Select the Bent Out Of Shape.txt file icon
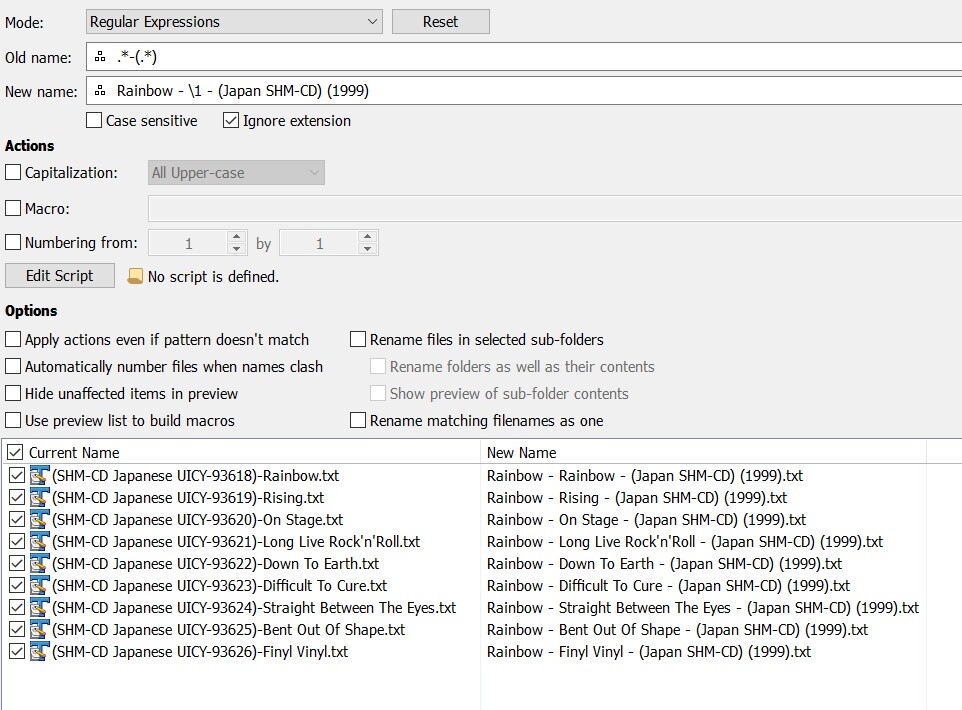Image resolution: width=962 pixels, height=710 pixels. pyautogui.click(x=39, y=630)
